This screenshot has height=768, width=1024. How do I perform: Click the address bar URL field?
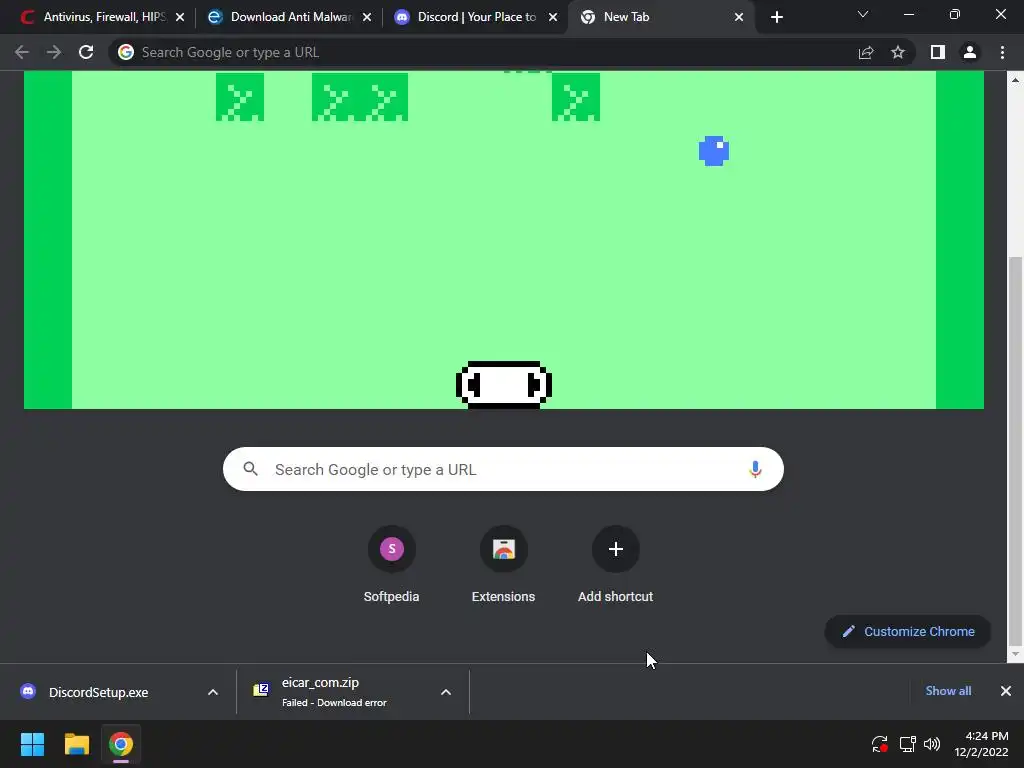483,52
